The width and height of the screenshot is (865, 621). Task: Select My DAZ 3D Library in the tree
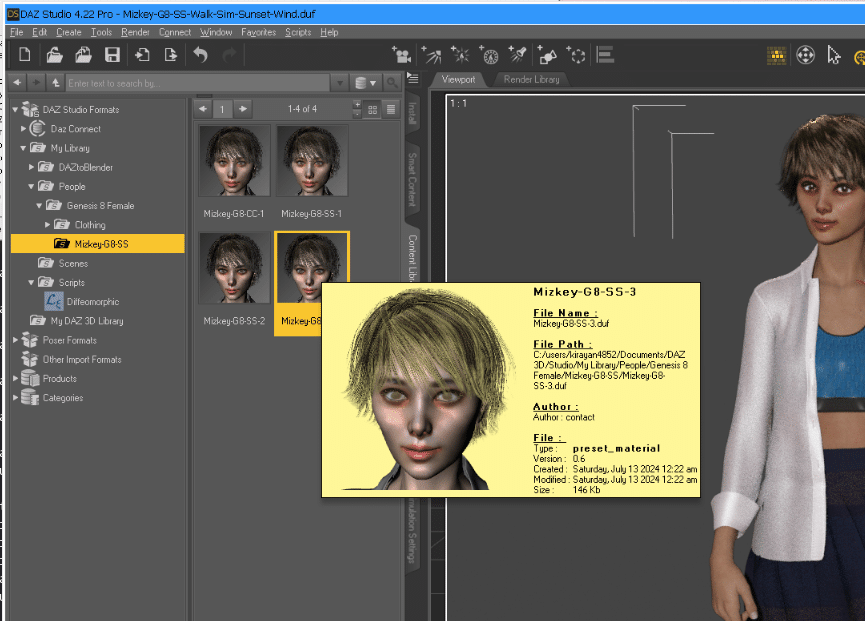coord(77,320)
